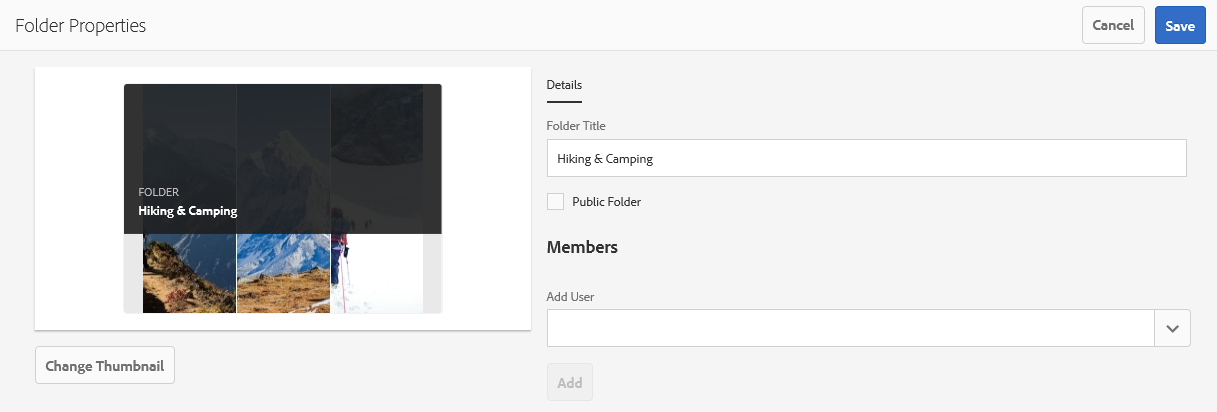Click the Hiking & Camping card title
1217x412 pixels.
tap(187, 211)
